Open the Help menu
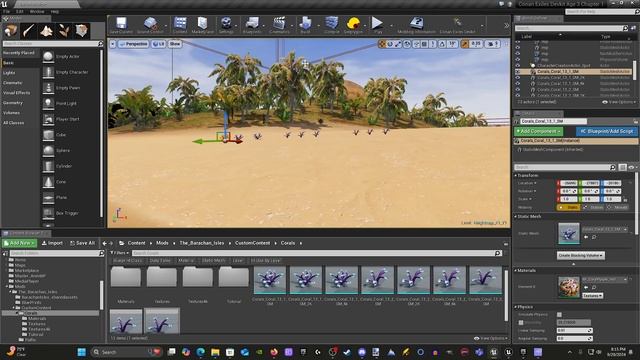The image size is (640, 360). 55,12
